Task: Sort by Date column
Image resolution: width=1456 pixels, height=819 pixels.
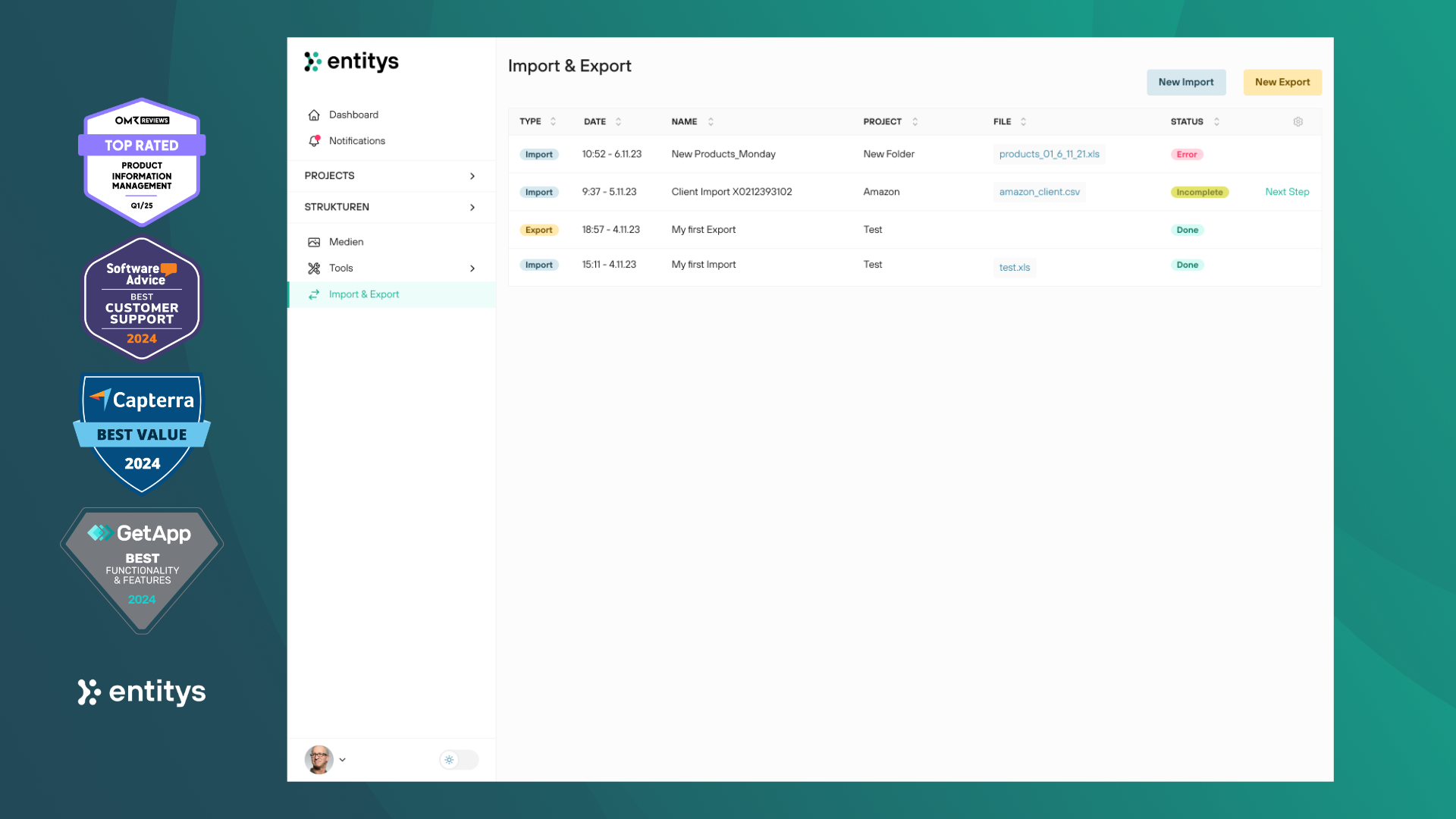Action: (618, 121)
